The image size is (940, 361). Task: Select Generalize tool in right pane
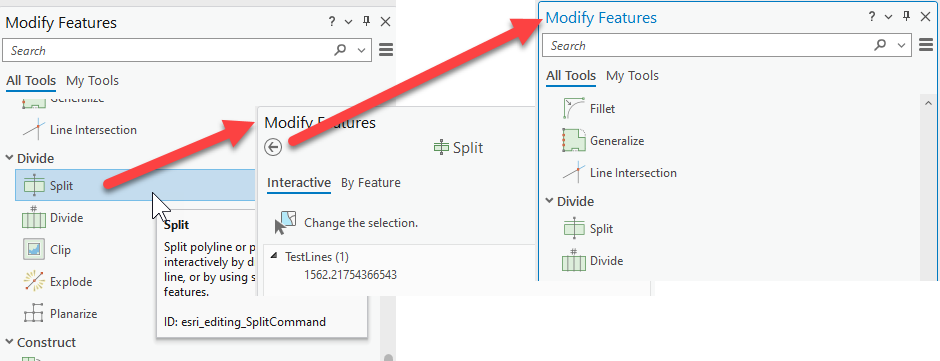pos(602,141)
